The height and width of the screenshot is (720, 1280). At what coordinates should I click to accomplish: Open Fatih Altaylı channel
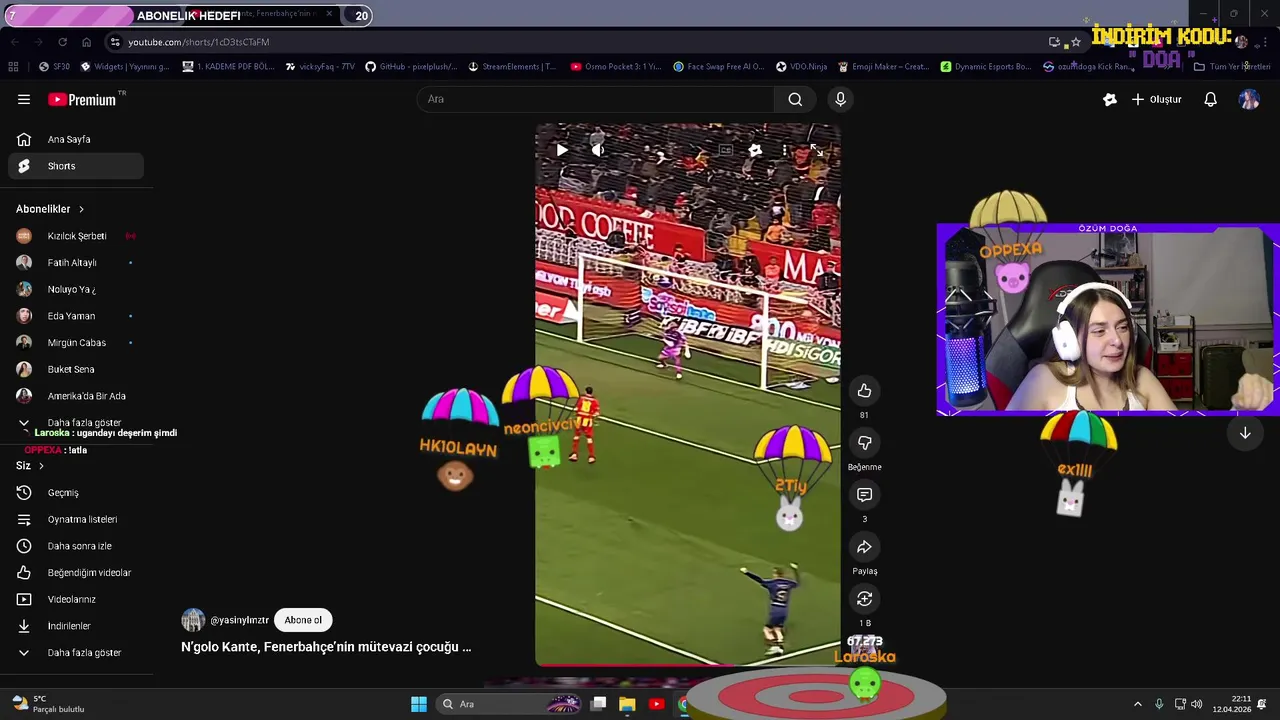76,263
